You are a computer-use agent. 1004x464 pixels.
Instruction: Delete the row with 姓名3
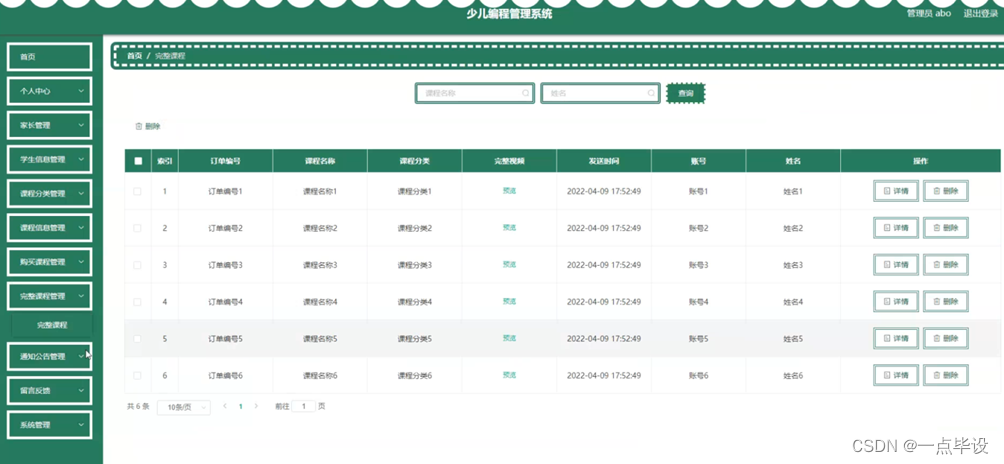coord(946,265)
